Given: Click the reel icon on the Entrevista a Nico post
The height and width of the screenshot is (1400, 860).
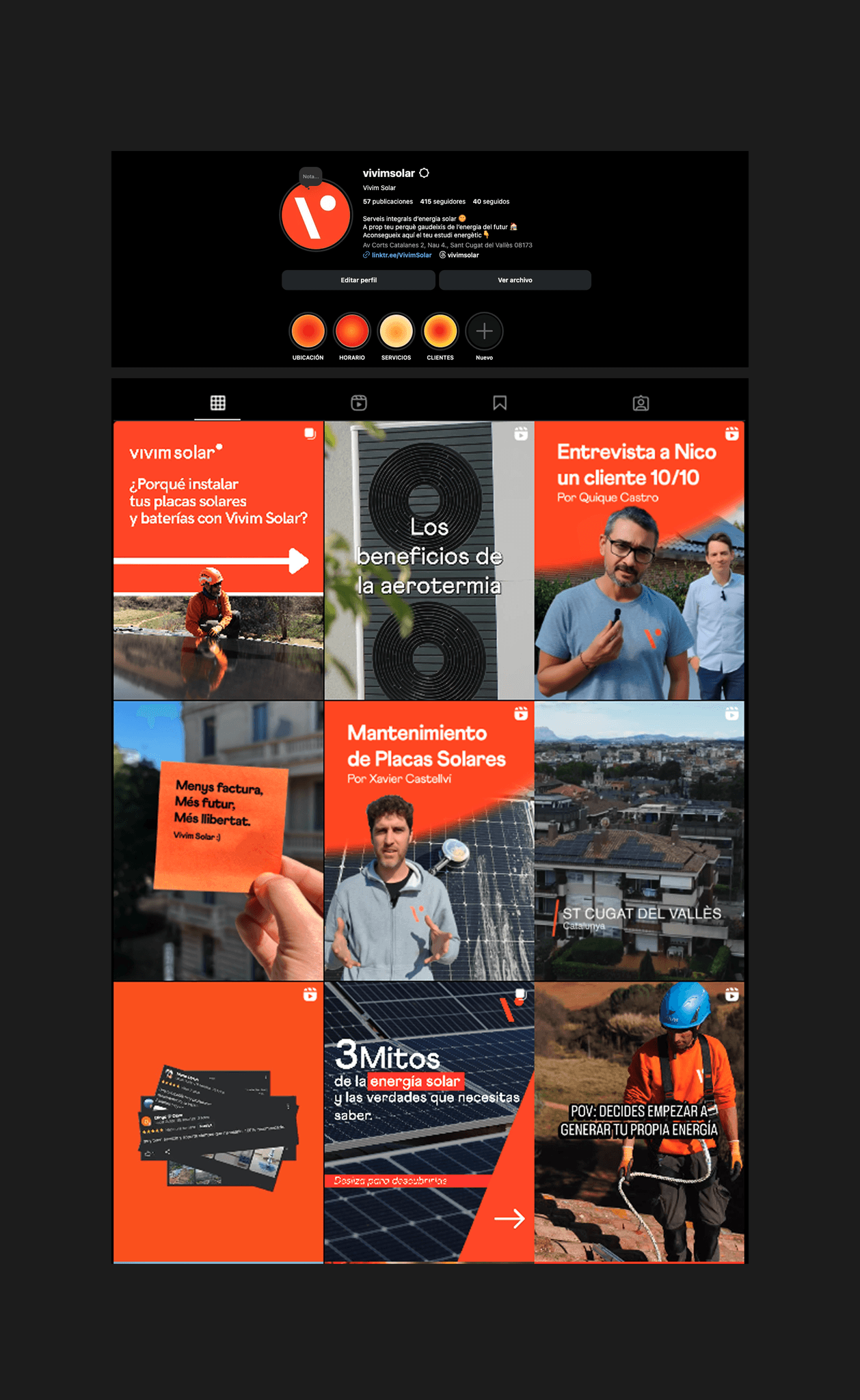Looking at the screenshot, I should (731, 433).
